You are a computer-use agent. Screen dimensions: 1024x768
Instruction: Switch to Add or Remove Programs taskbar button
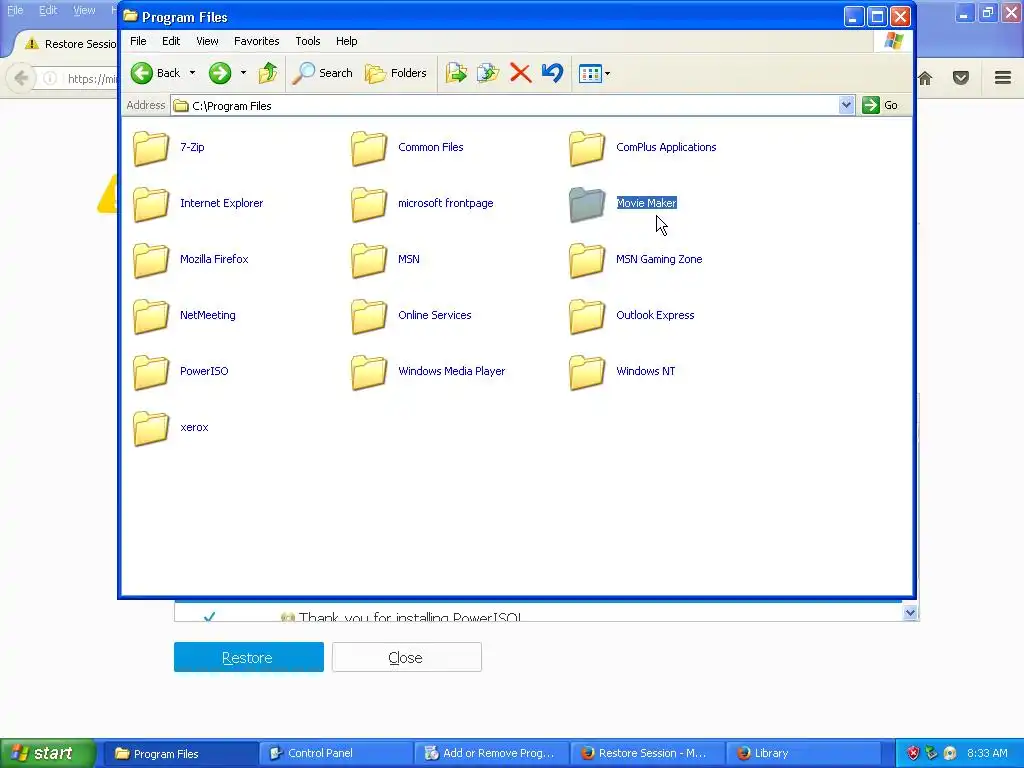[491, 753]
